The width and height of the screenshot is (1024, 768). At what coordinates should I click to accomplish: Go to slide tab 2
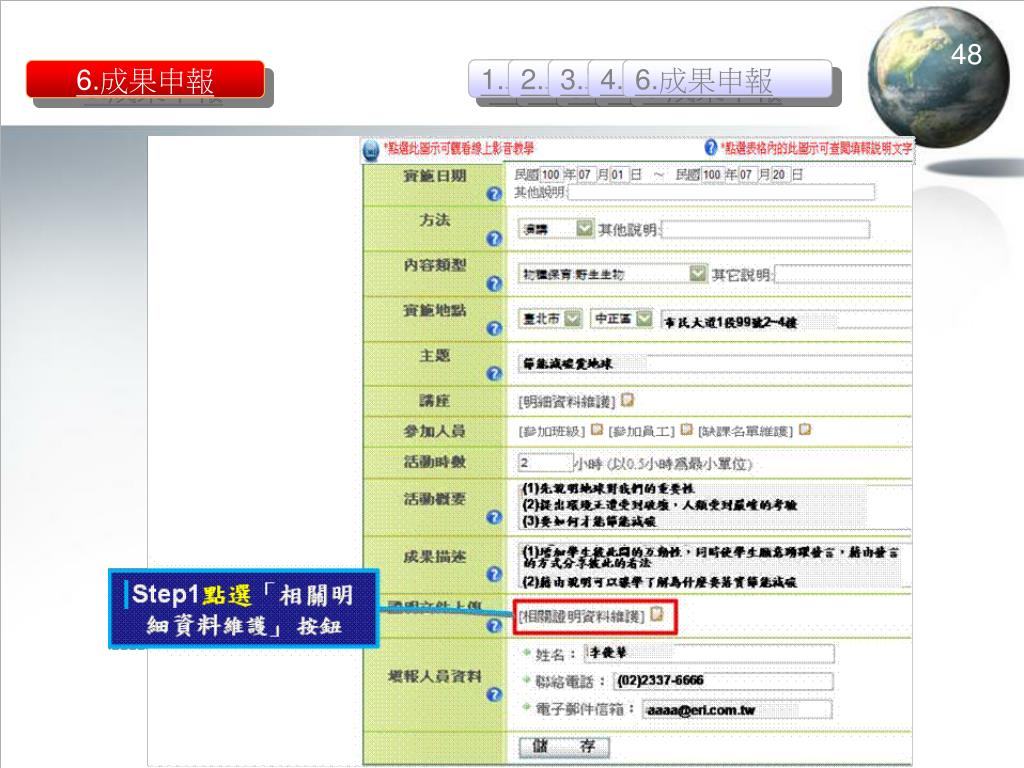click(x=530, y=80)
